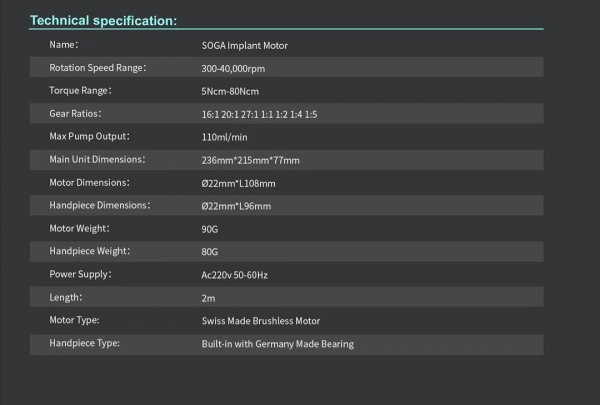Click the "Technical specification:" heading
This screenshot has height=405, width=600.
tap(104, 19)
